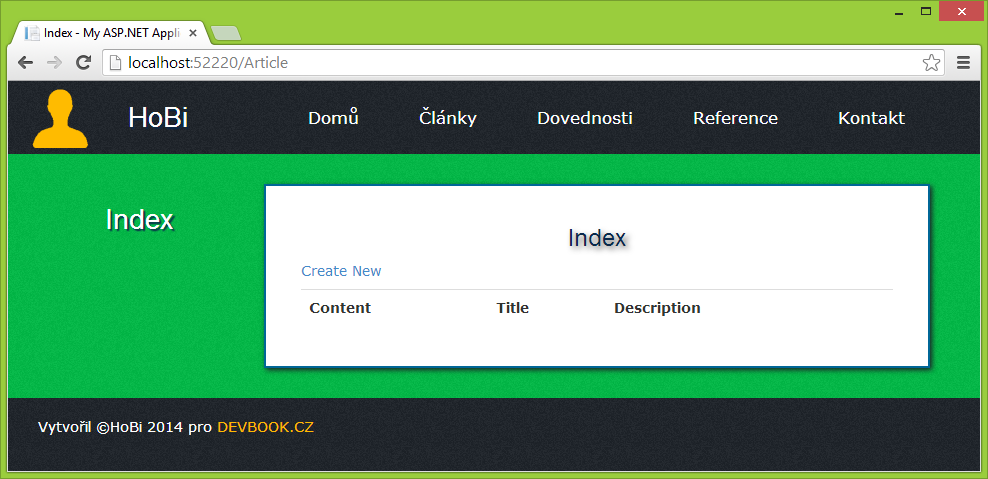This screenshot has height=479, width=988.
Task: Click the orange user avatar logo
Action: (60, 119)
